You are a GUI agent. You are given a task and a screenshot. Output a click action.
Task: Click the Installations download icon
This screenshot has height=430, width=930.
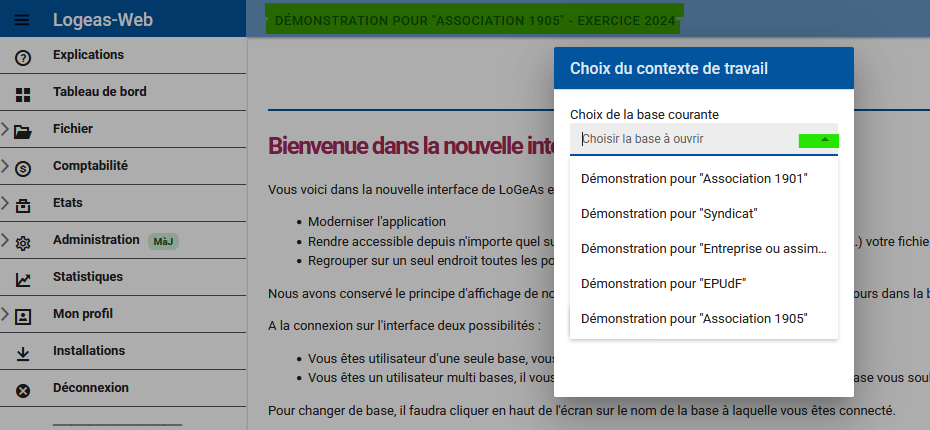(24, 354)
